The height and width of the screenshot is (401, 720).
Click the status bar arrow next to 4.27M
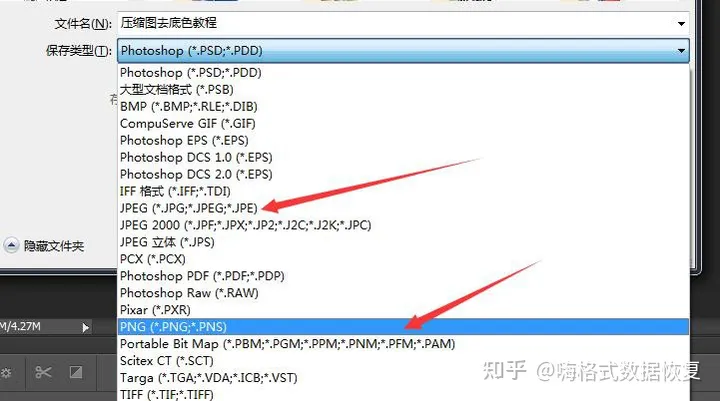click(x=85, y=328)
